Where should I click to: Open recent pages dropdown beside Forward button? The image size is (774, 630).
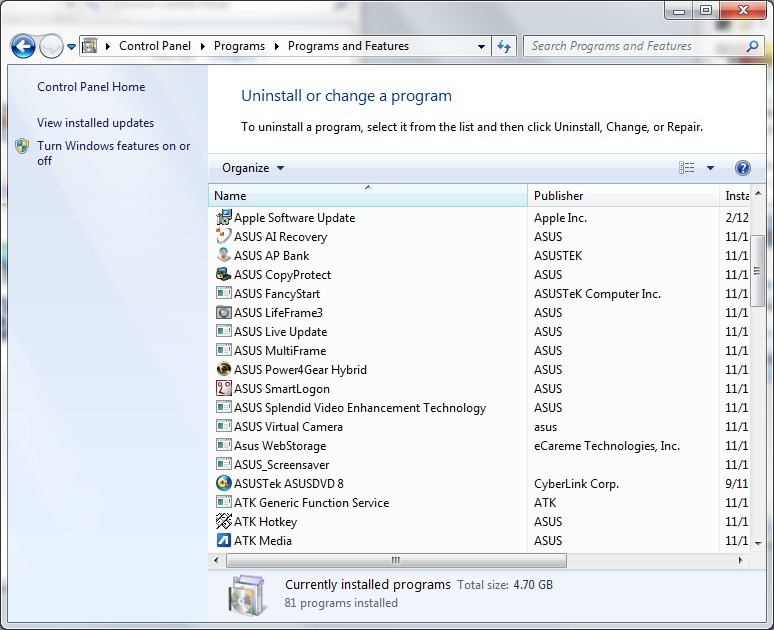pos(72,47)
